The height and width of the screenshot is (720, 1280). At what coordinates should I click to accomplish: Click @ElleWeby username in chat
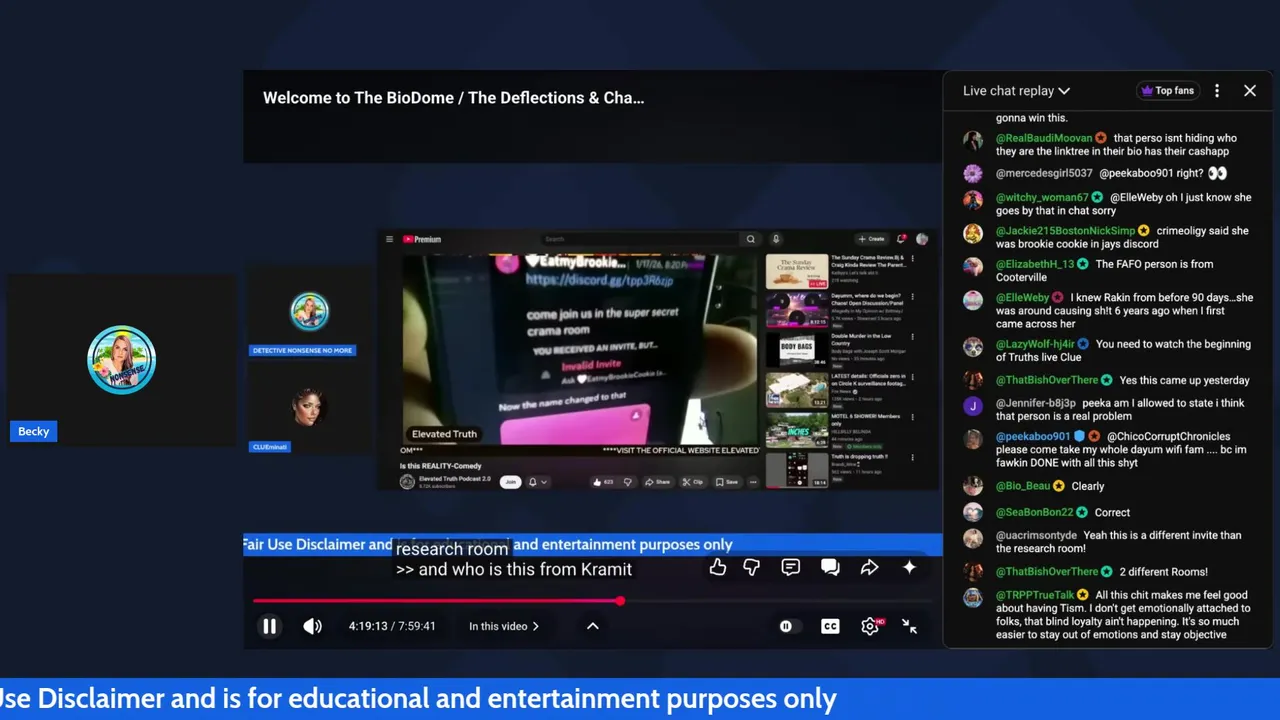[1022, 298]
